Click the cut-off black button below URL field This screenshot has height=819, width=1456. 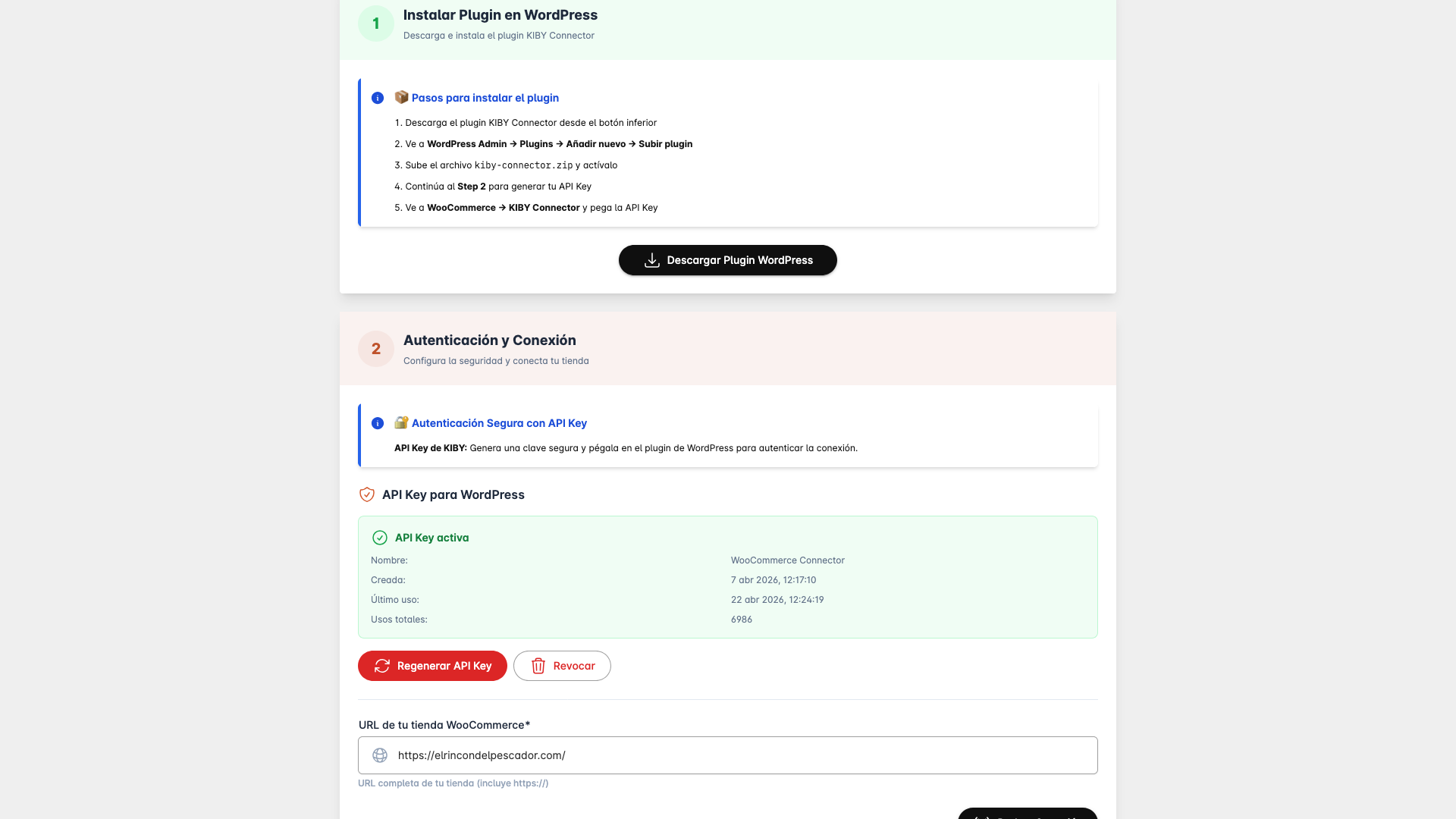pos(1028,813)
